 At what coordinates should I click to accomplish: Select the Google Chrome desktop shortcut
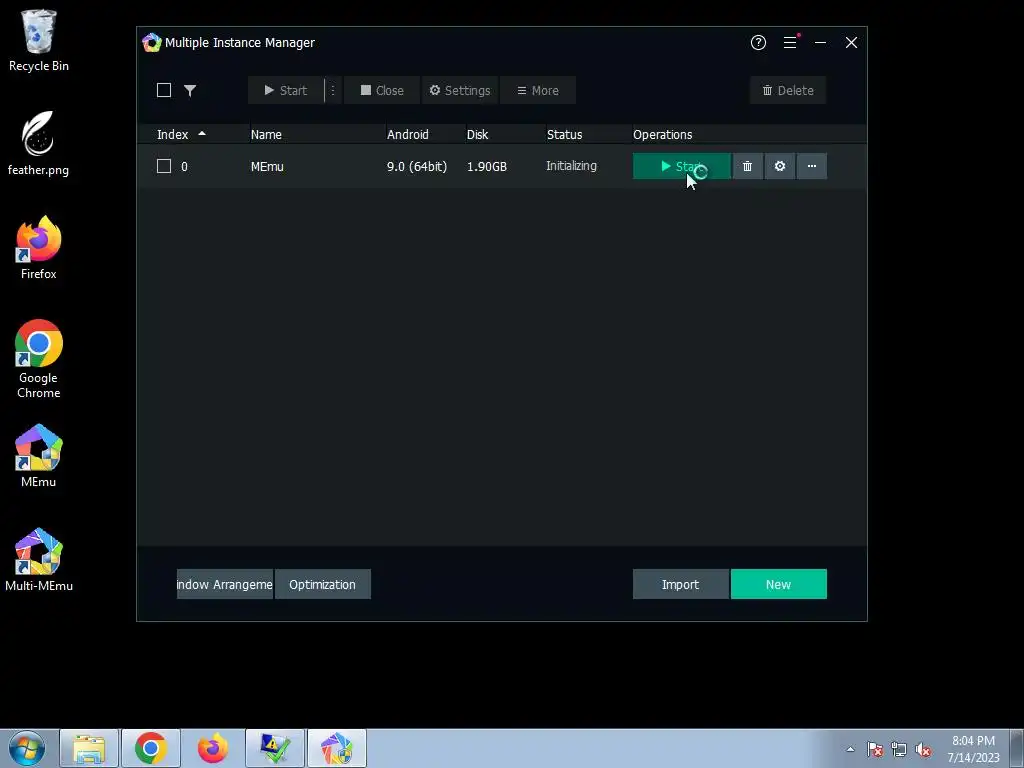[x=39, y=359]
